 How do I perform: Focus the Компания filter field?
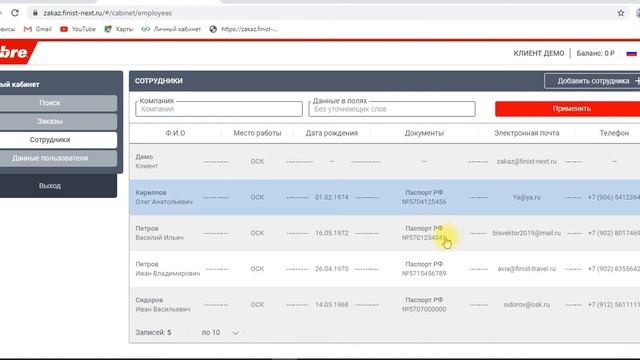(219, 109)
